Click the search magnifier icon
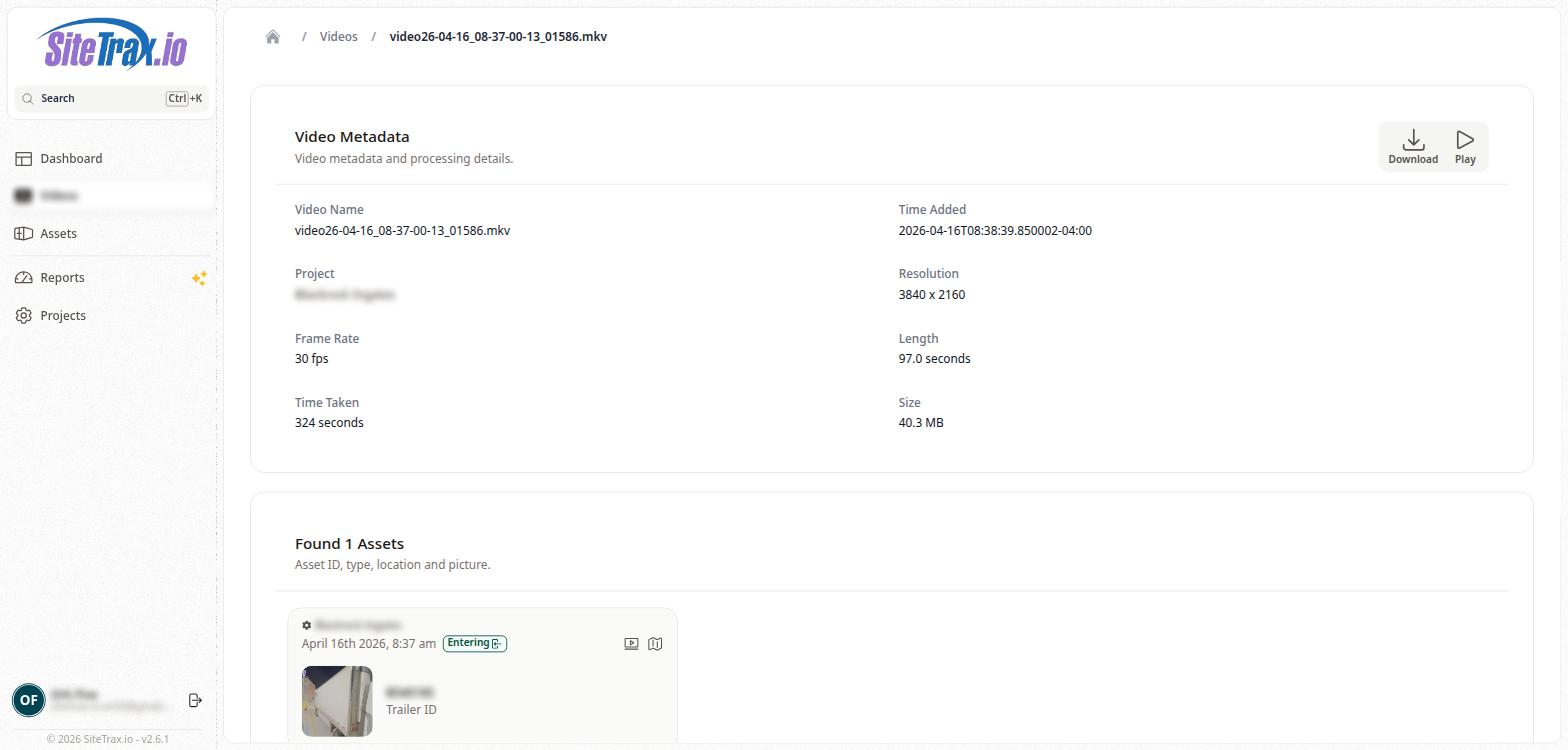The height and width of the screenshot is (750, 1568). (27, 98)
